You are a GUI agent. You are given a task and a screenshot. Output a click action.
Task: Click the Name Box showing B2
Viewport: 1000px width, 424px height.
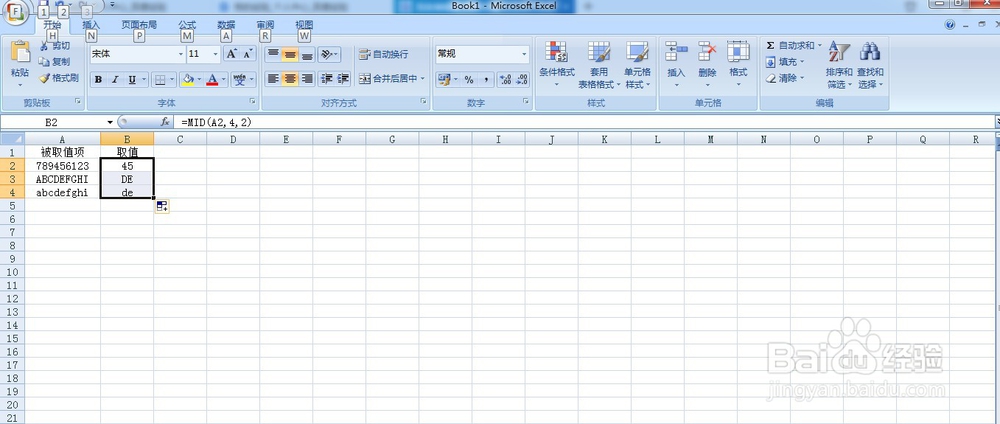pyautogui.click(x=53, y=122)
